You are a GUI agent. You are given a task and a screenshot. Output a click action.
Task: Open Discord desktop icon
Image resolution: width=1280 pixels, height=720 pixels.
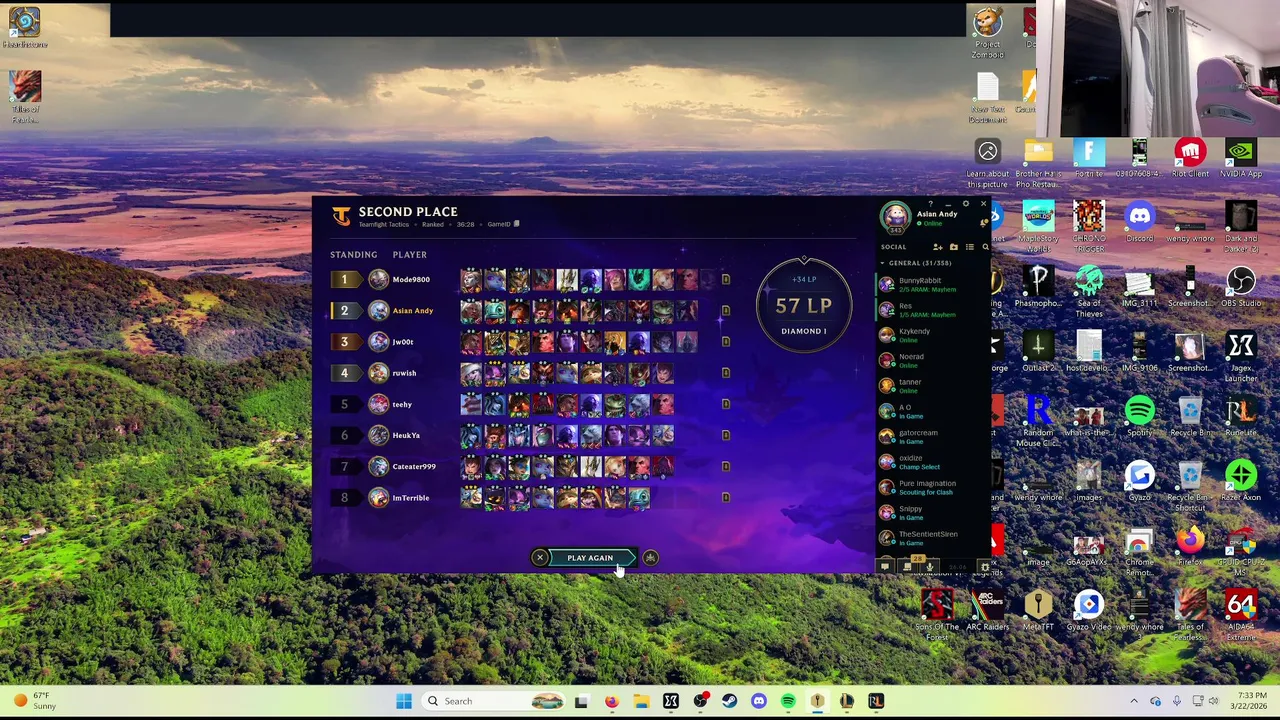(1139, 222)
